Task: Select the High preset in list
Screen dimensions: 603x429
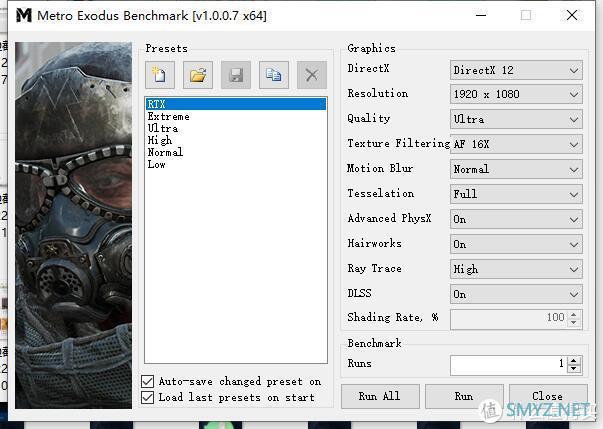Action: pos(236,140)
